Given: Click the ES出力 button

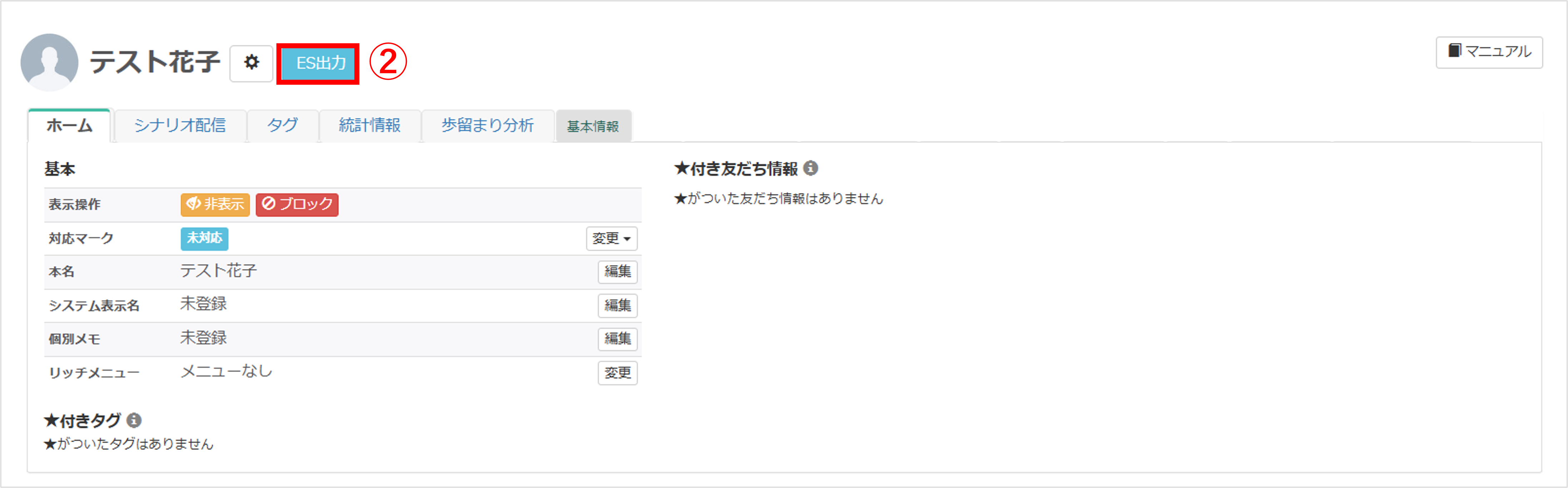Looking at the screenshot, I should click(x=318, y=63).
